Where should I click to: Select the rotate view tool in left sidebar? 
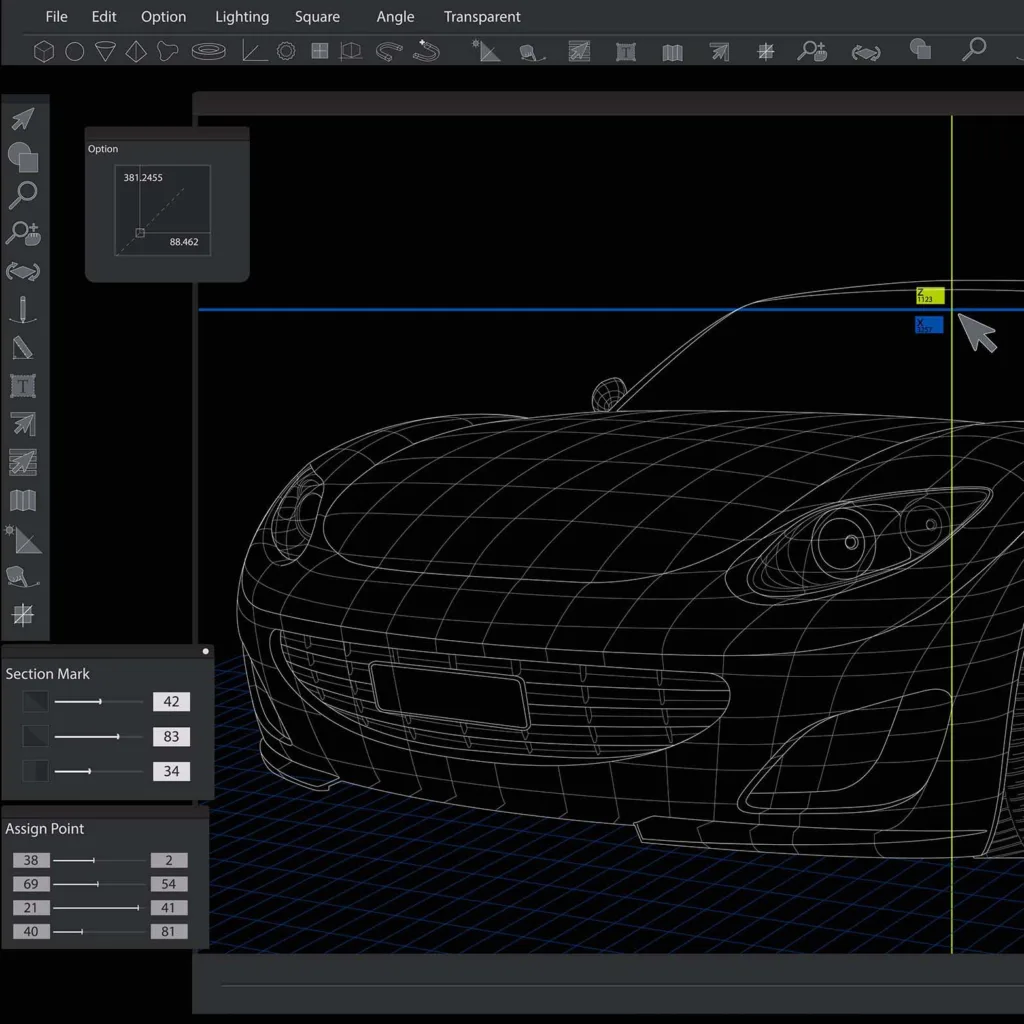tap(23, 271)
